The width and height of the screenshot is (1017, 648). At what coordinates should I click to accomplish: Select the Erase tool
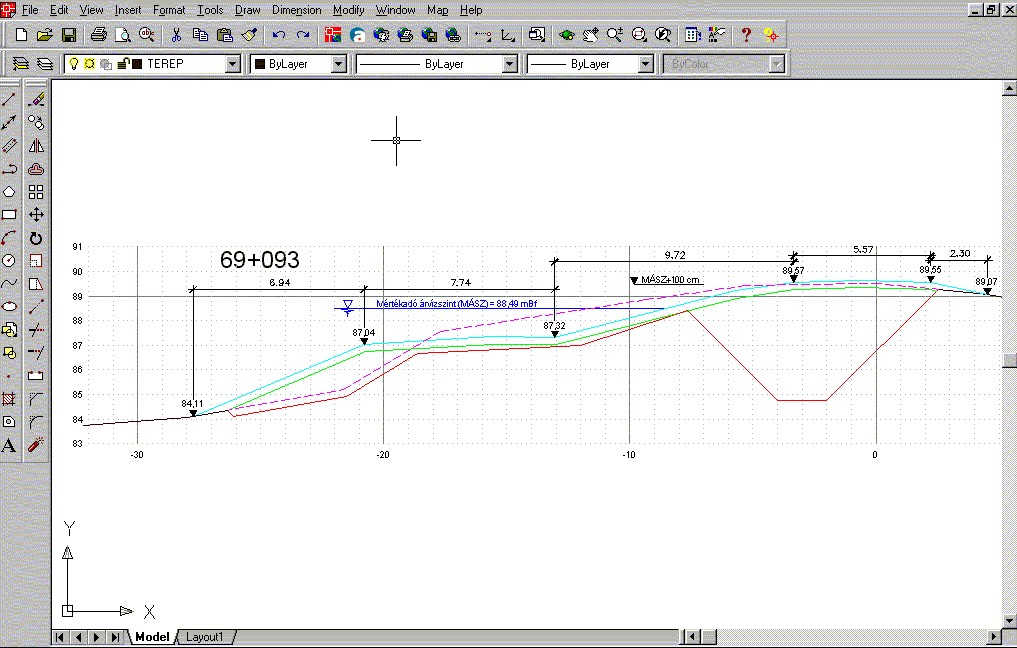(x=36, y=100)
